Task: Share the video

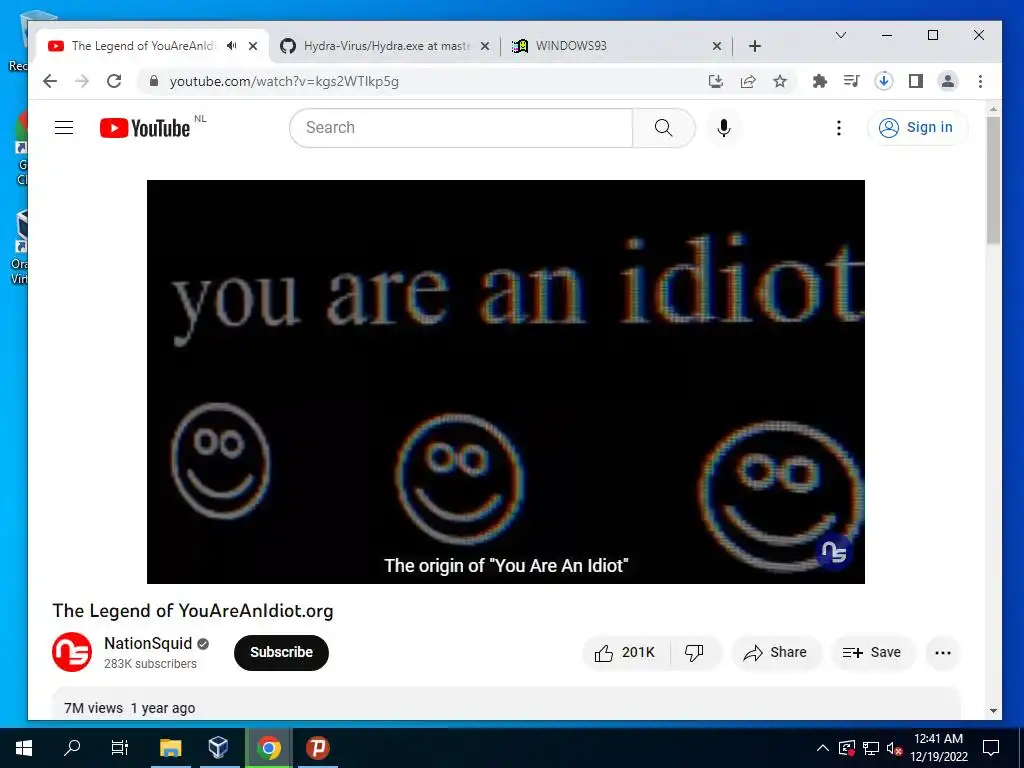Action: pyautogui.click(x=775, y=652)
